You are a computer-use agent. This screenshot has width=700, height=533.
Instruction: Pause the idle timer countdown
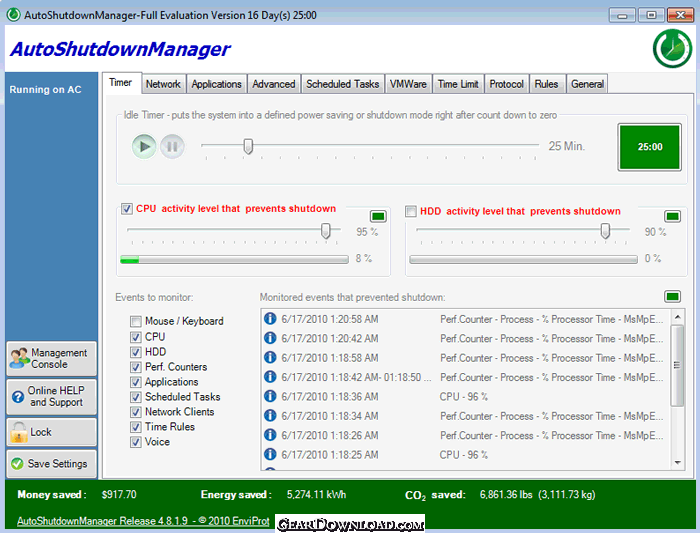click(172, 146)
